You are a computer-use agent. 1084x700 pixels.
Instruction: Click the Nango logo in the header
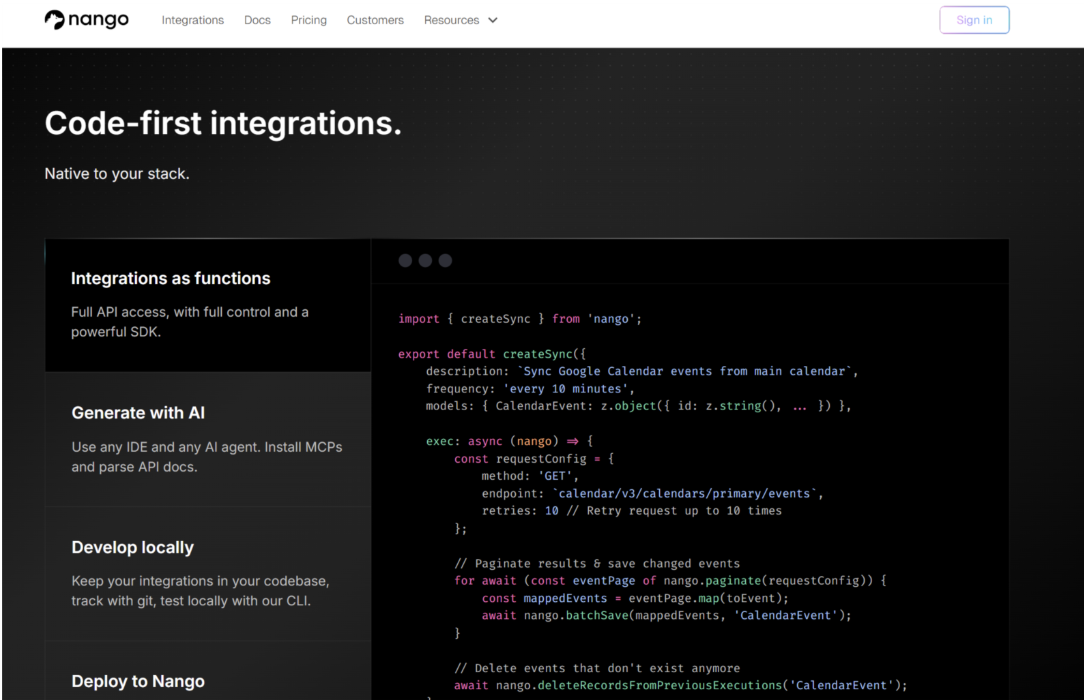[87, 20]
